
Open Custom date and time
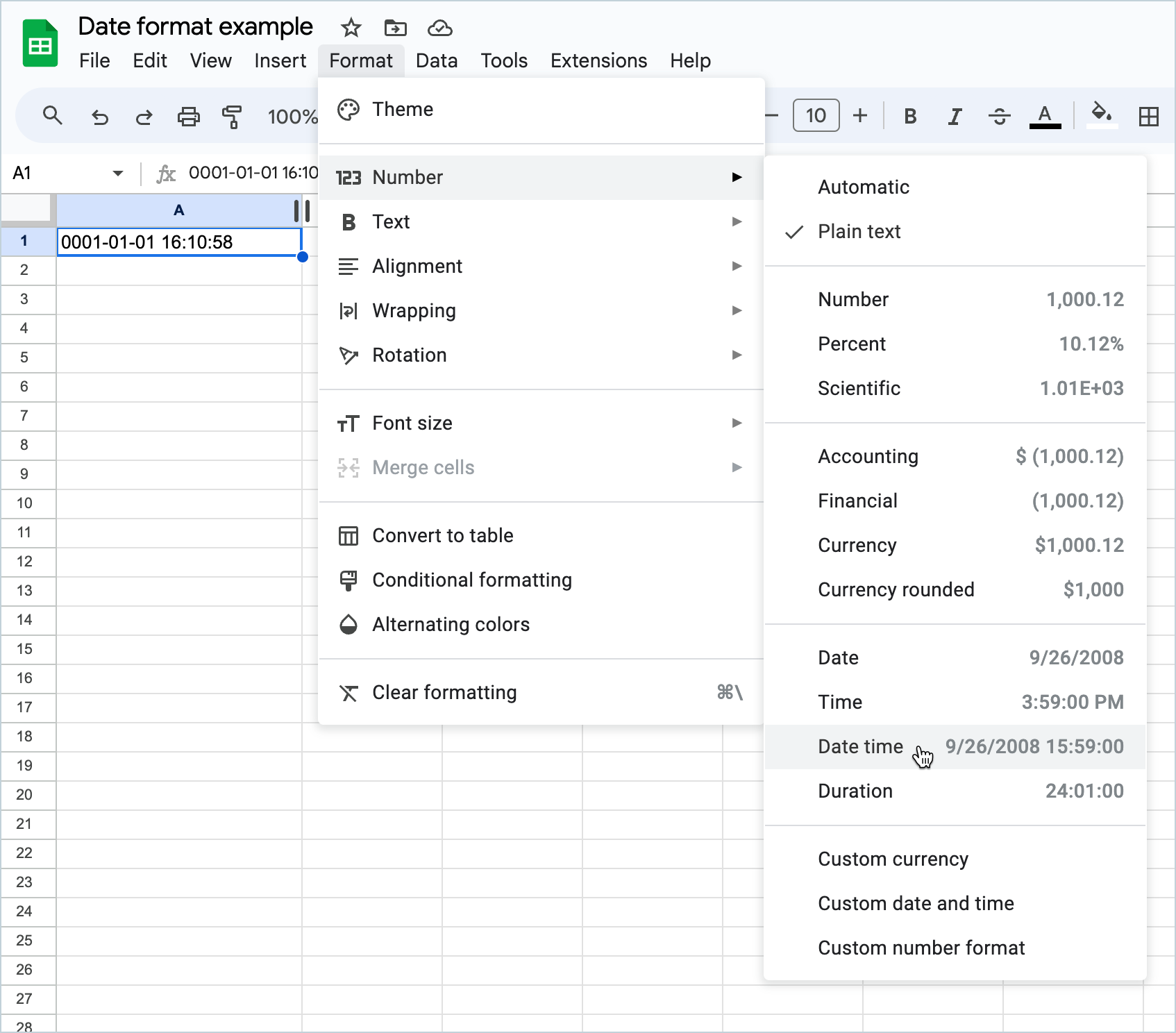[955, 904]
